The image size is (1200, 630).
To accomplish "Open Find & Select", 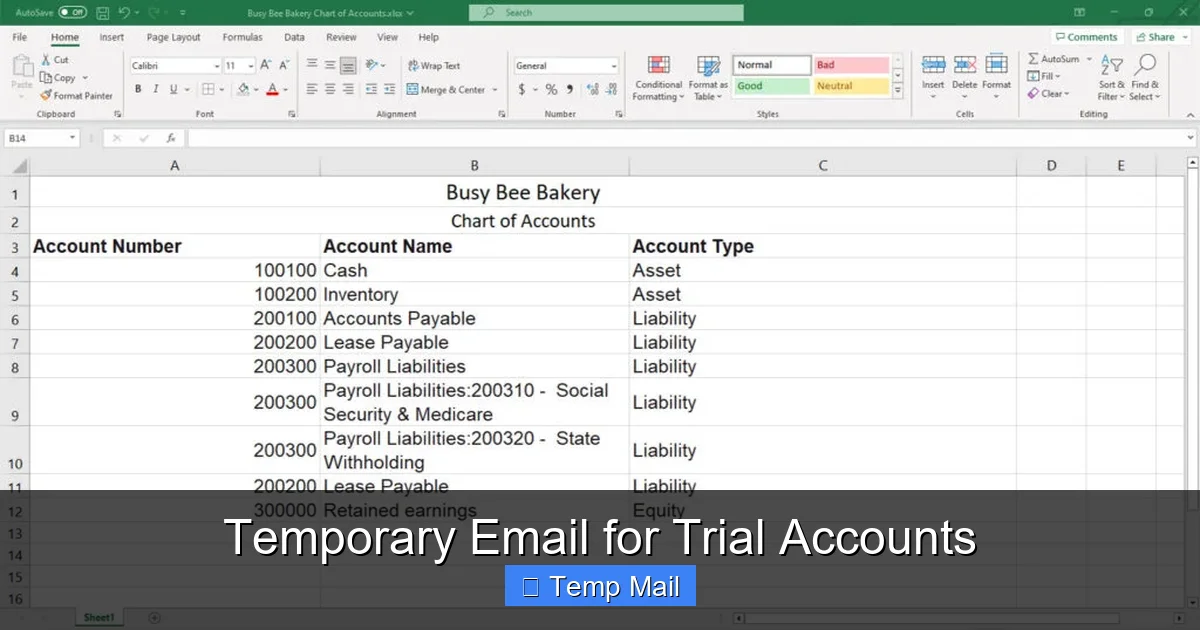I will (1146, 78).
